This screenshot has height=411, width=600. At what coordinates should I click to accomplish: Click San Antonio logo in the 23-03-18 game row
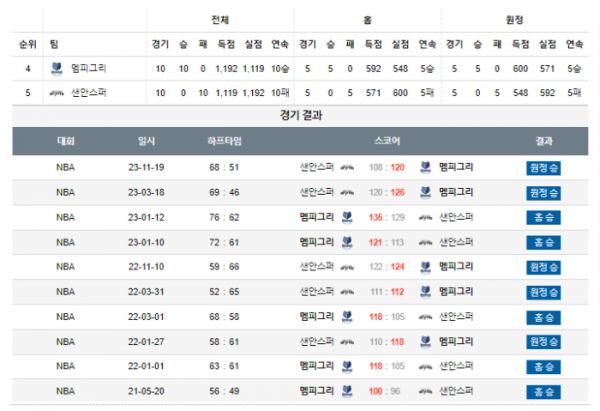tap(347, 192)
